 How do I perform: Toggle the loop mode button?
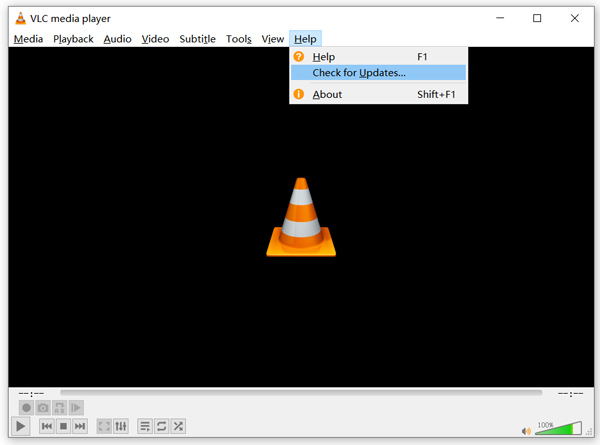coord(161,426)
